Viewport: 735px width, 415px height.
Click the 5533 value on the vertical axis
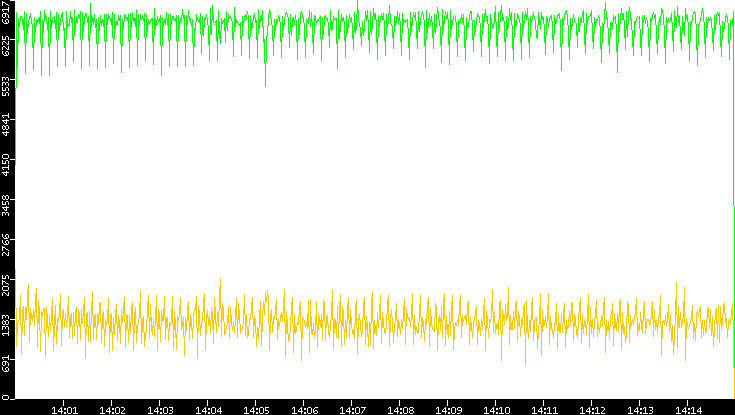coord(6,86)
